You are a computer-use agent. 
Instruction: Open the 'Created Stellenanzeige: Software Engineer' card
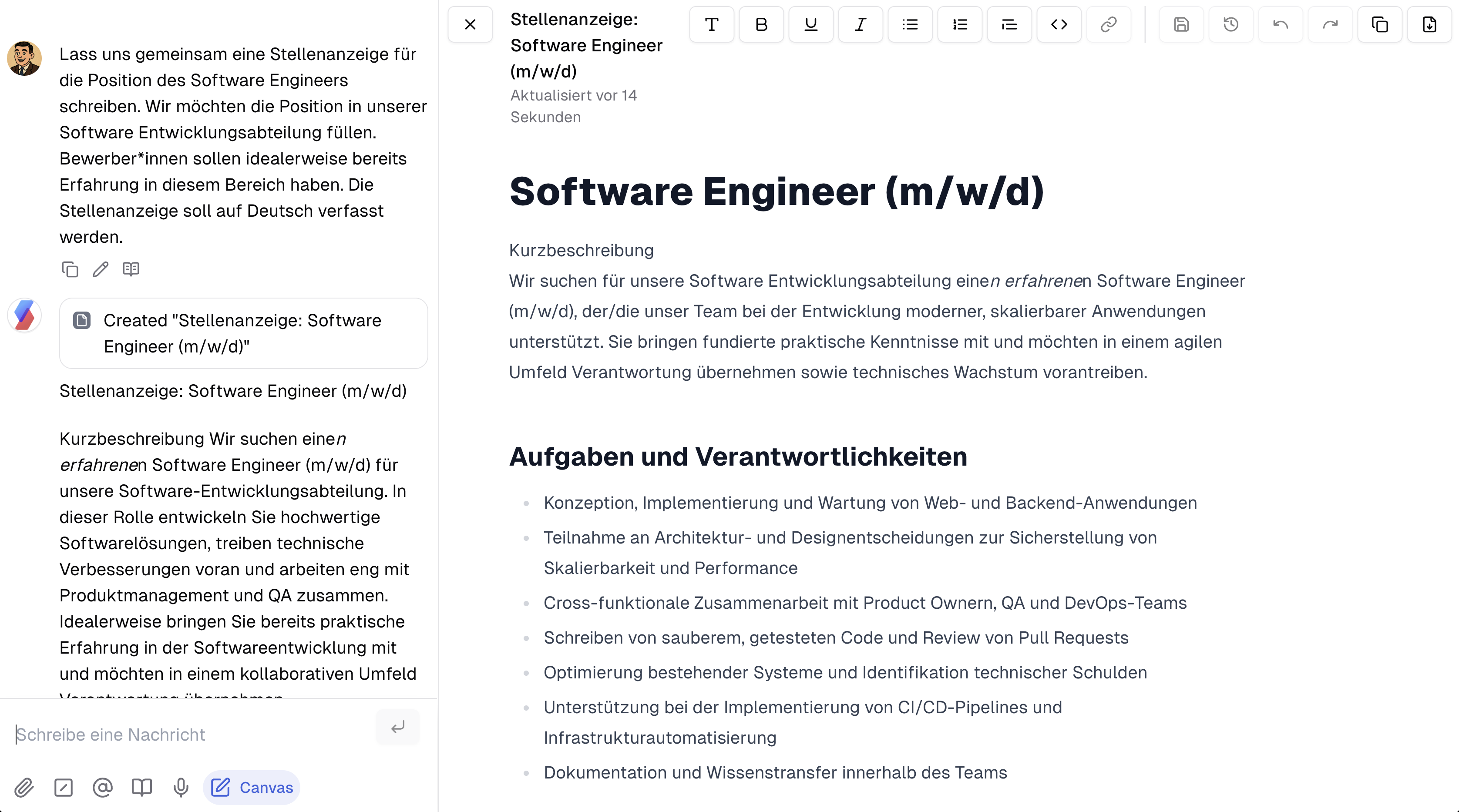[x=243, y=333]
